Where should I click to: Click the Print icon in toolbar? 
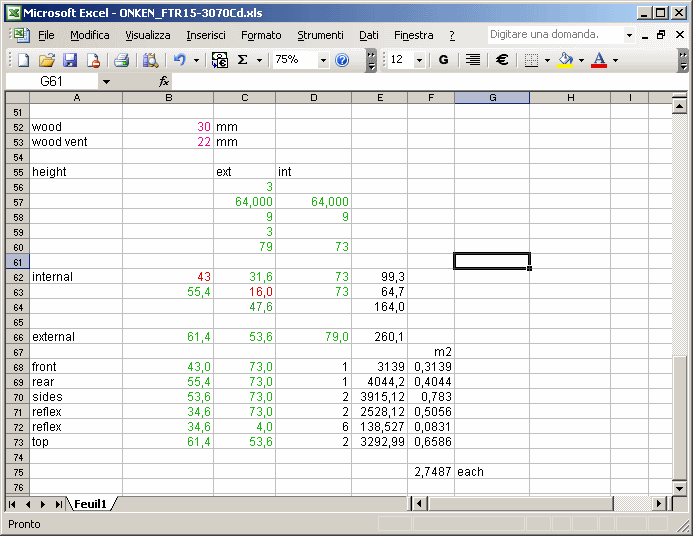pos(121,60)
